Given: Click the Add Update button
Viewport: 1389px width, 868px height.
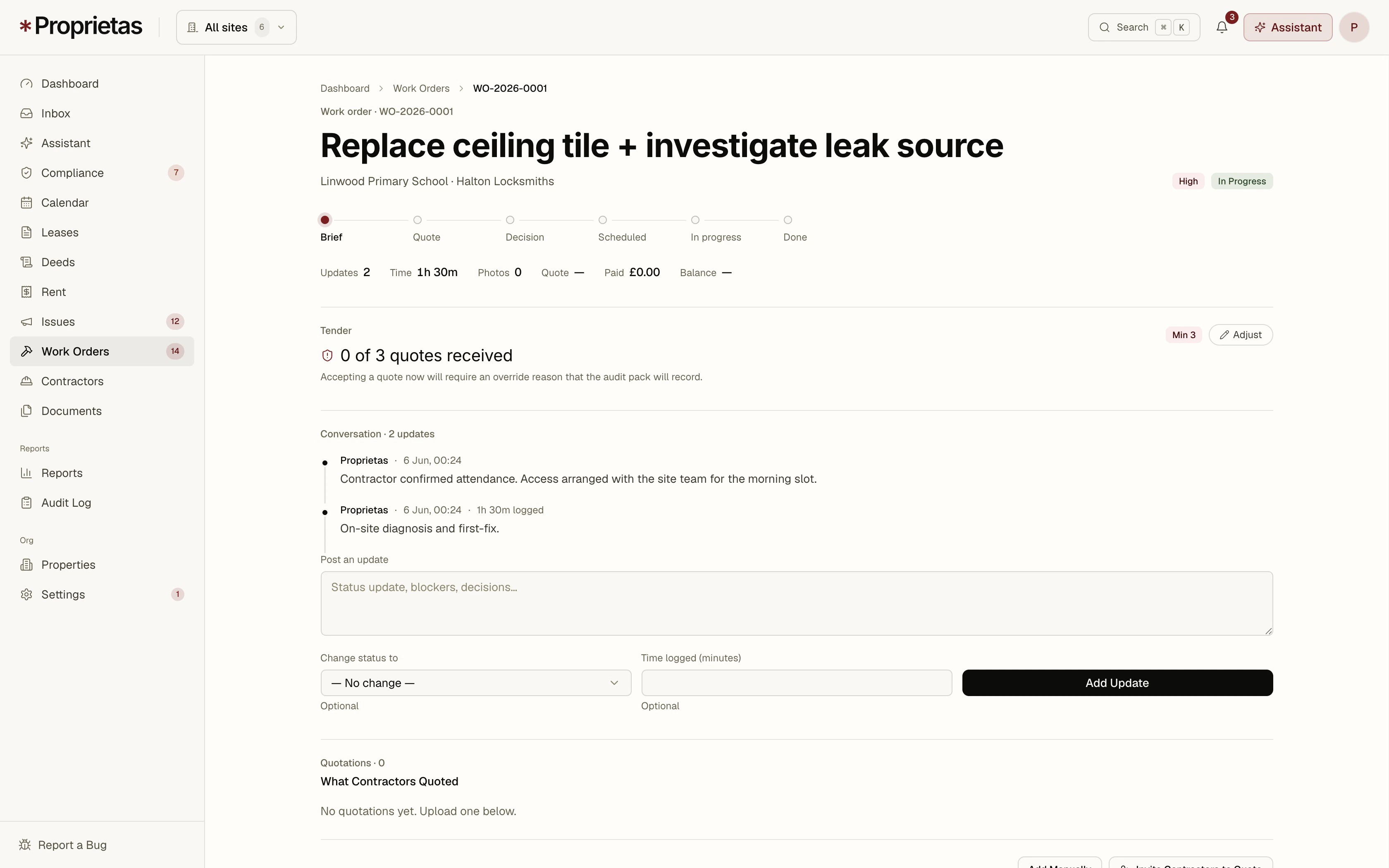Looking at the screenshot, I should coord(1117,683).
